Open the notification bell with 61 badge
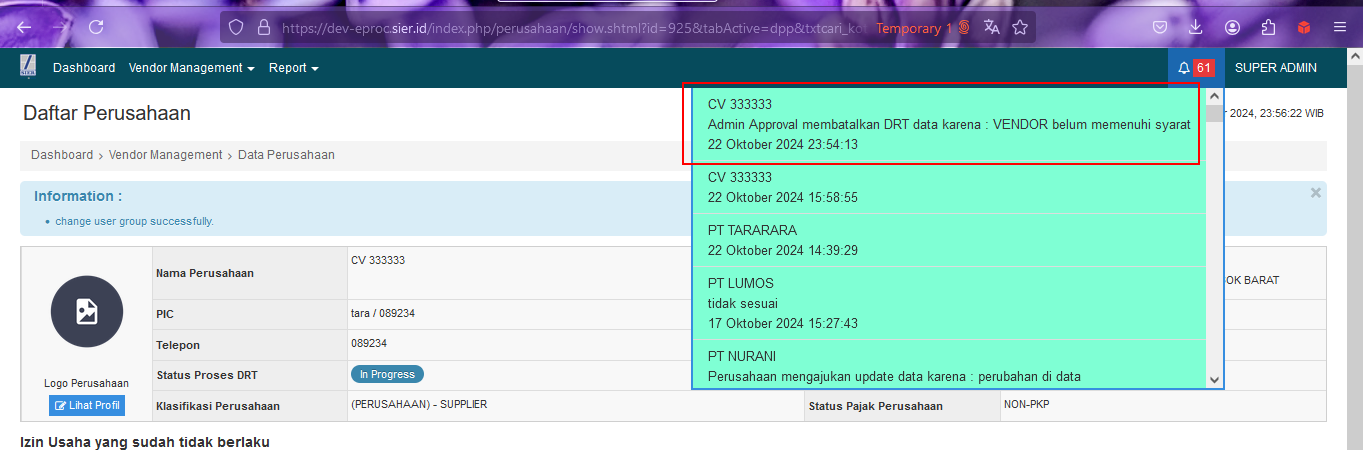Image resolution: width=1363 pixels, height=450 pixels. 1195,68
